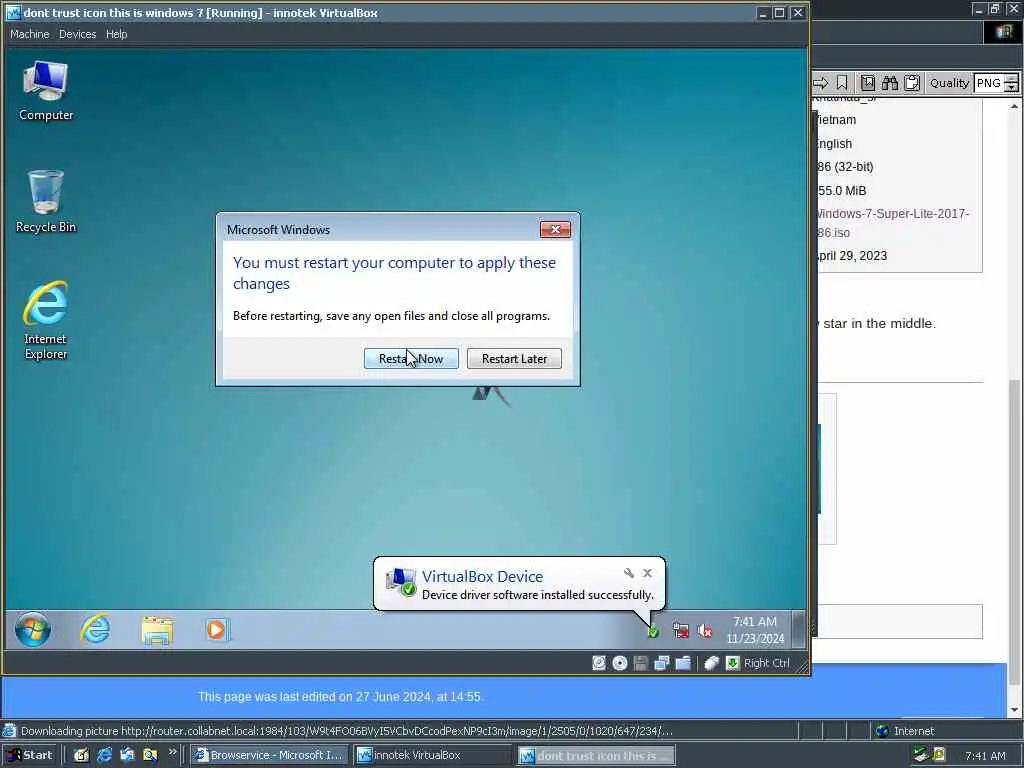The height and width of the screenshot is (768, 1024).
Task: Click VirtualBox mouse integration status icon
Action: 712,663
